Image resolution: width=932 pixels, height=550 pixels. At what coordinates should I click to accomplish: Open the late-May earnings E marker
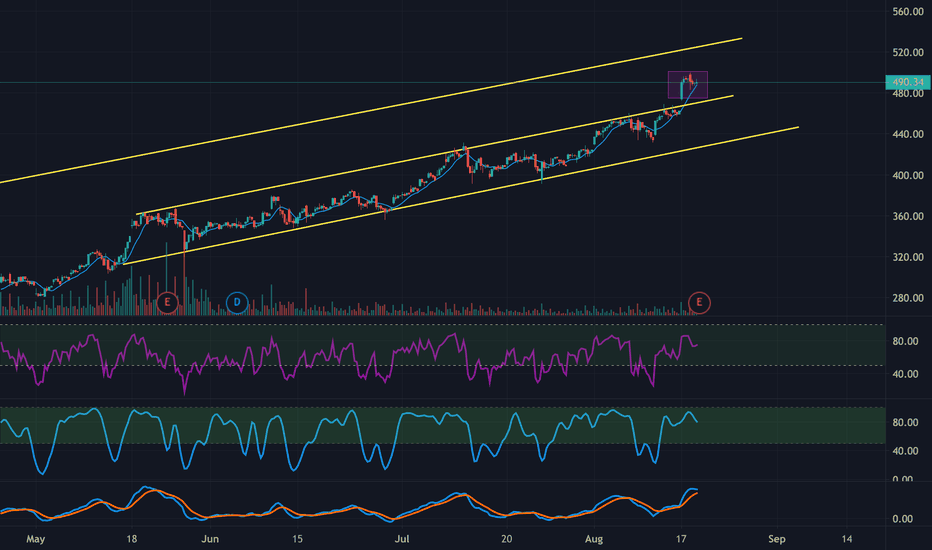167,303
